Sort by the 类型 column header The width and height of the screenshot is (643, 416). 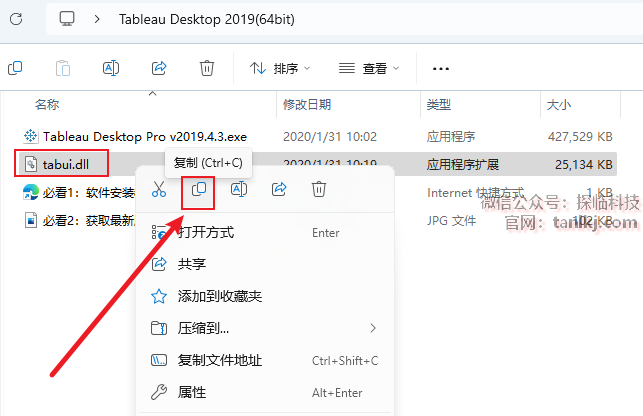tap(439, 105)
